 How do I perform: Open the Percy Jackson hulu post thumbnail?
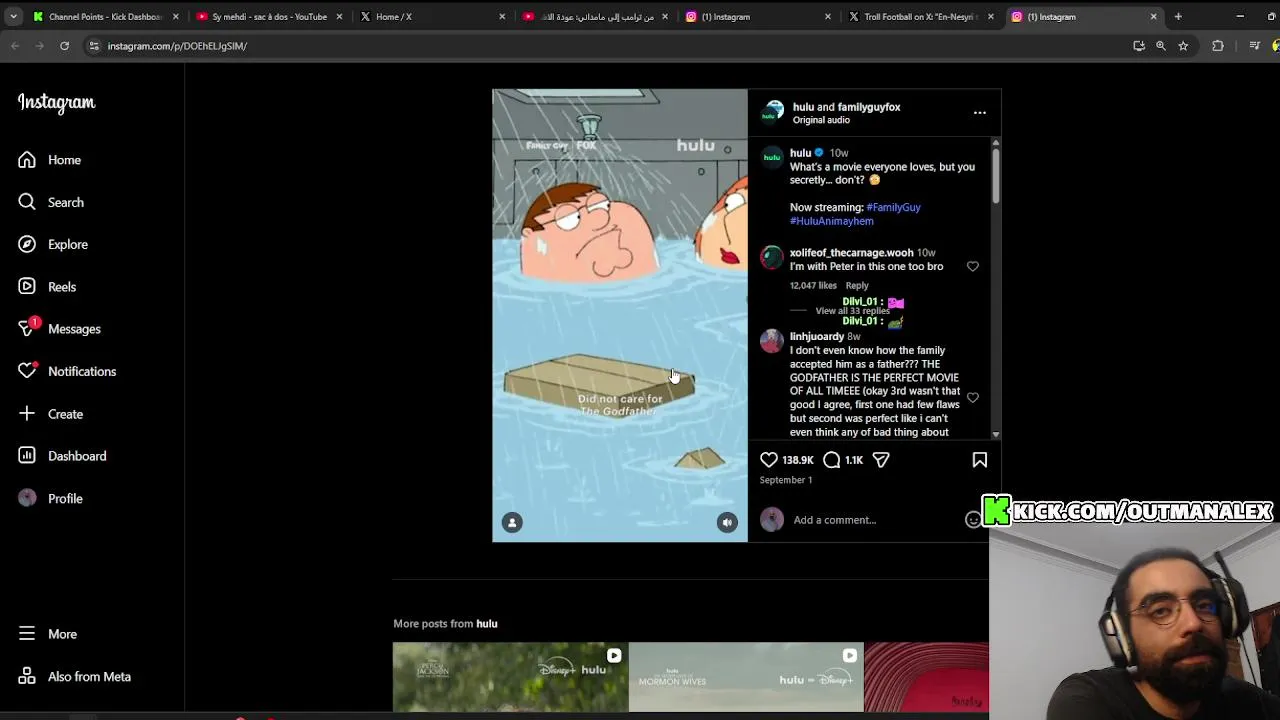pos(510,677)
